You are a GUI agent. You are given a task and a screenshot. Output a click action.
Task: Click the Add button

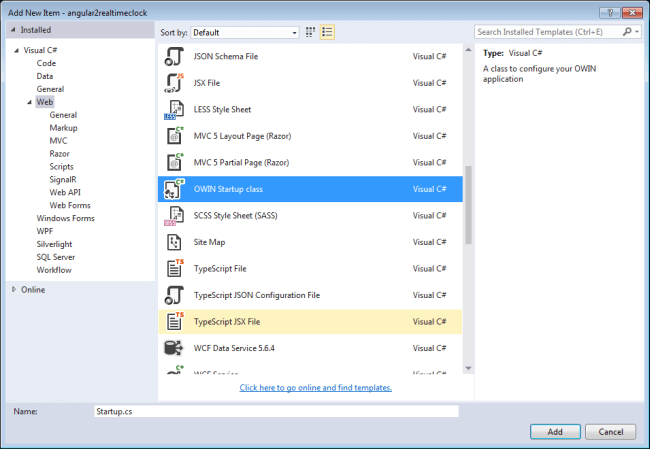(555, 432)
